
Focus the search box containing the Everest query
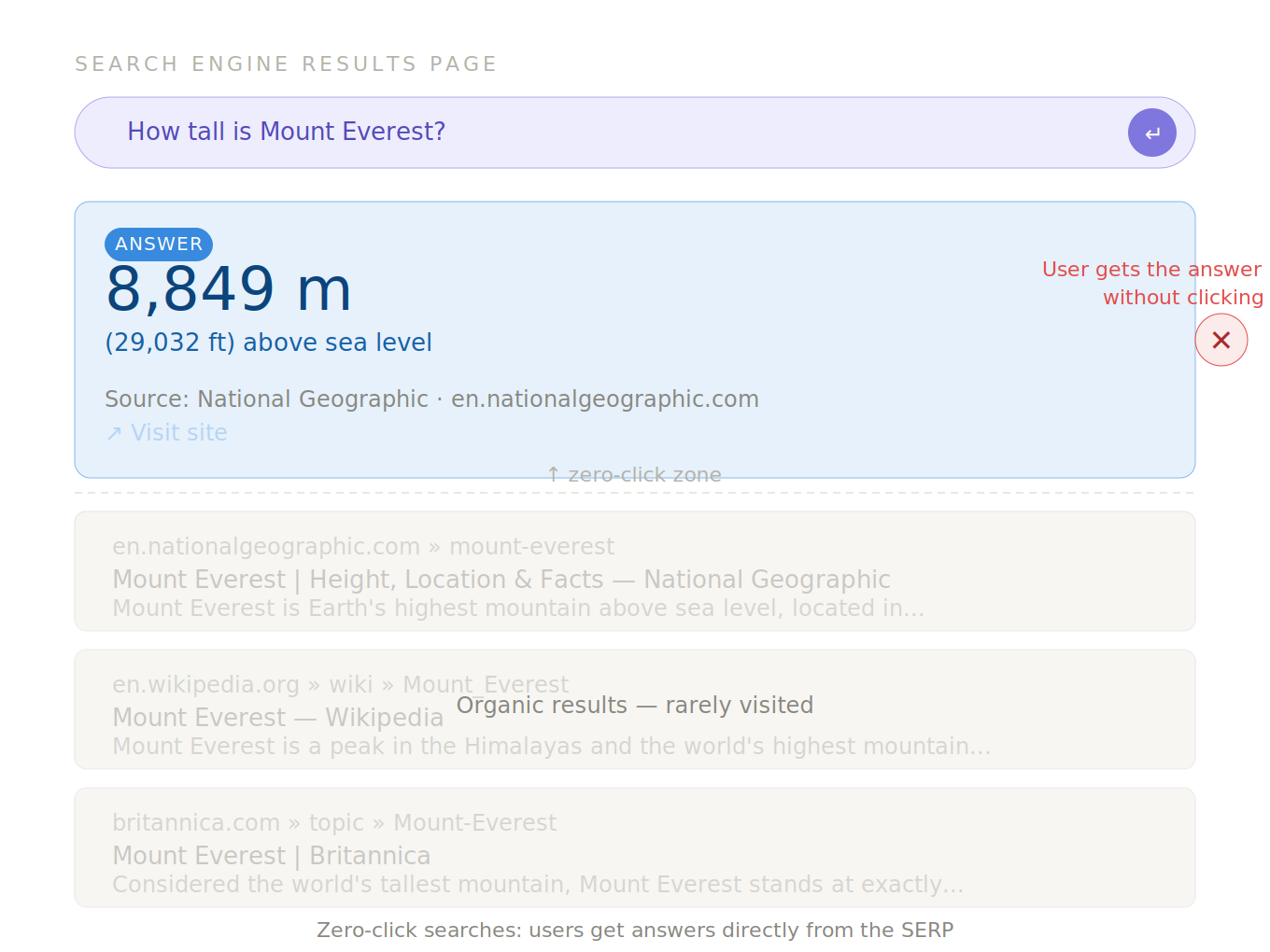click(x=598, y=133)
